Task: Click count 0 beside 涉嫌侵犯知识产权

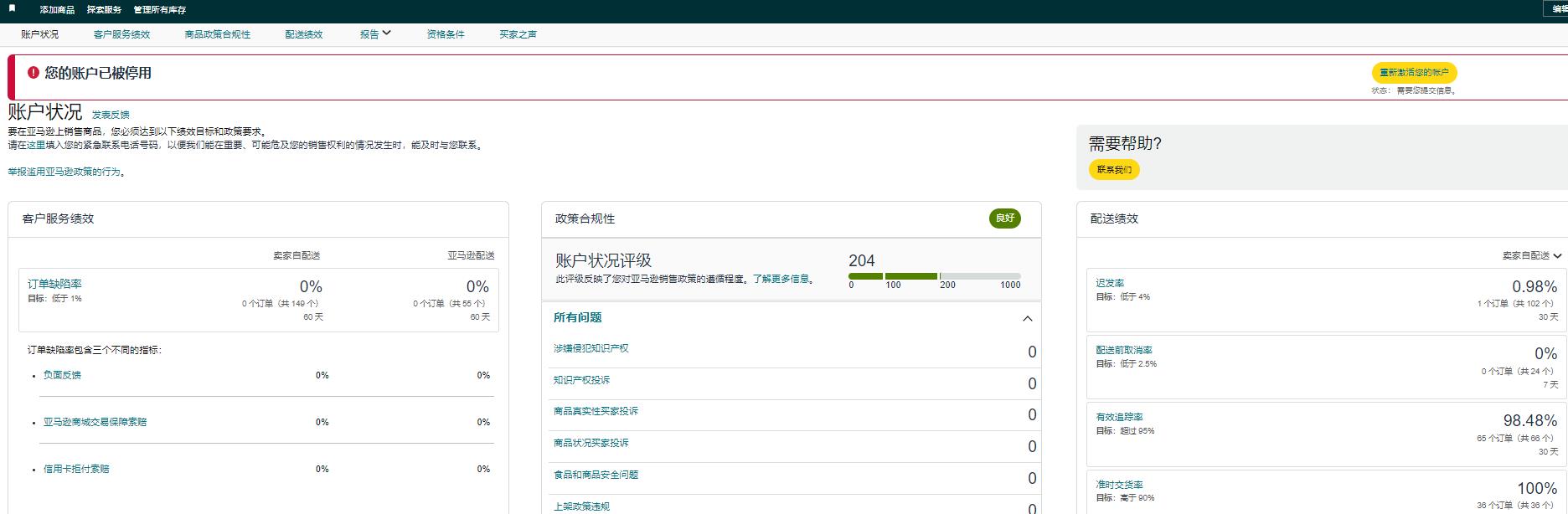Action: [x=1032, y=352]
